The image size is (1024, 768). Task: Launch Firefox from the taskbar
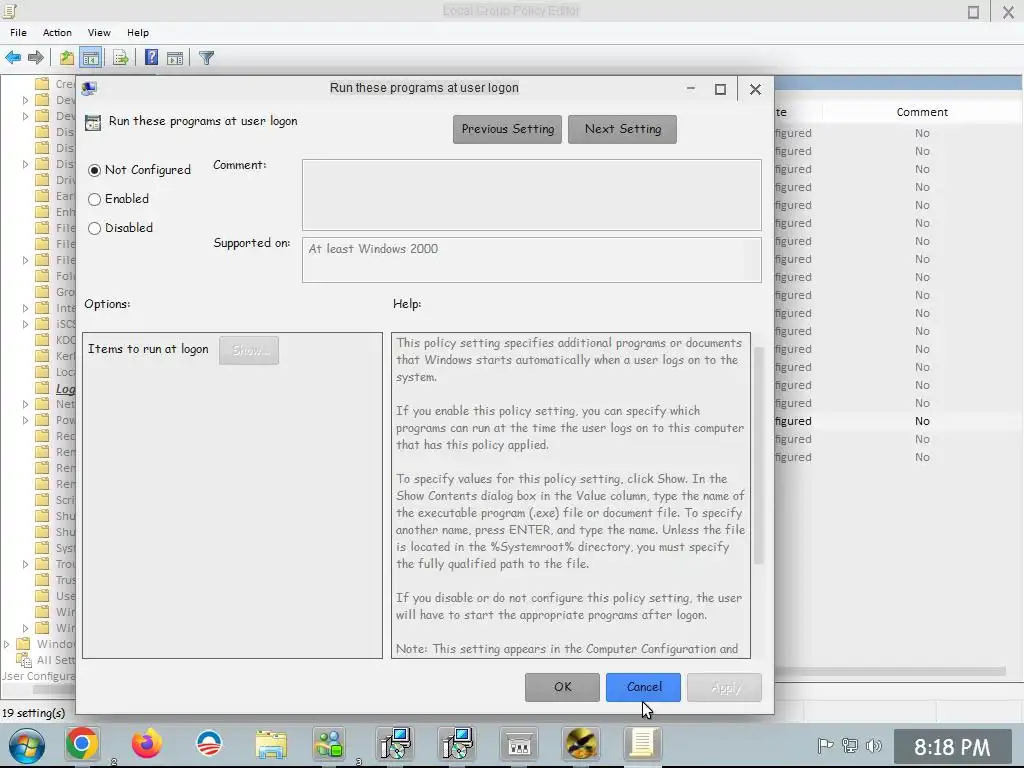point(146,744)
